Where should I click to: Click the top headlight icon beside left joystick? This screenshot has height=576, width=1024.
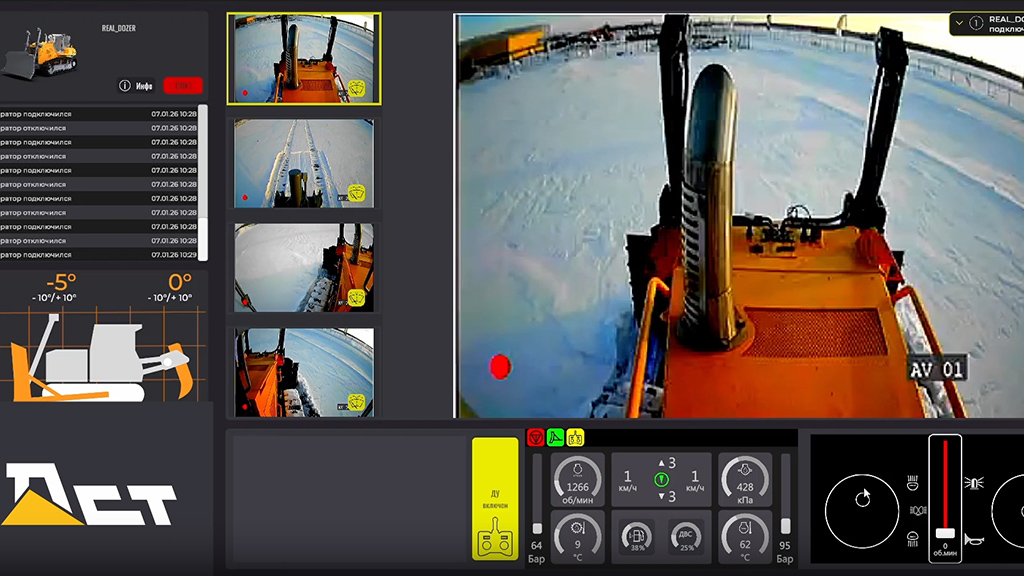(911, 483)
